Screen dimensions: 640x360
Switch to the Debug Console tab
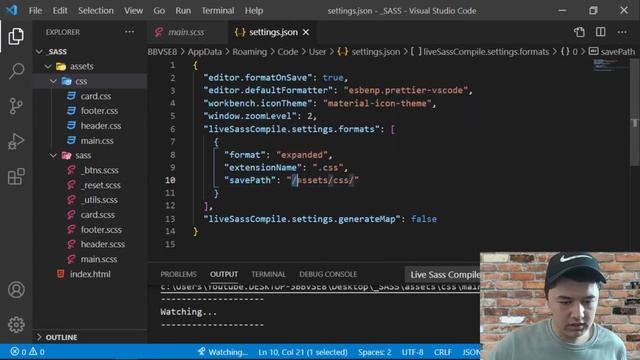(x=328, y=274)
